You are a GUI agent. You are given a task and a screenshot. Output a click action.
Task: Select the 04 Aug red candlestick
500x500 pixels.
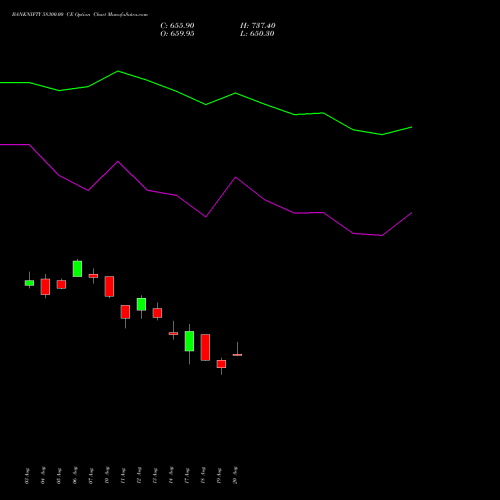point(45,287)
